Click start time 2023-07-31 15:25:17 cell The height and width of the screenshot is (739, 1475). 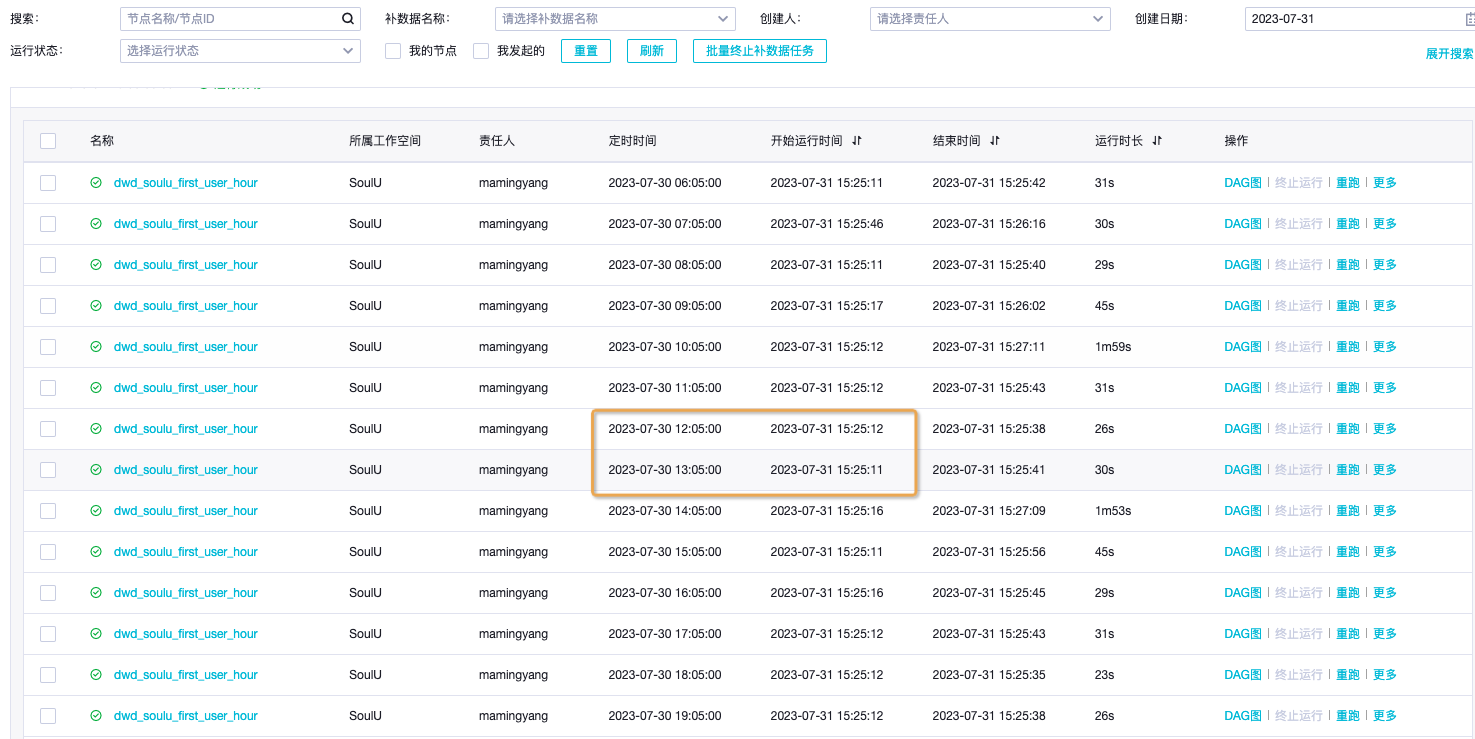tap(827, 306)
